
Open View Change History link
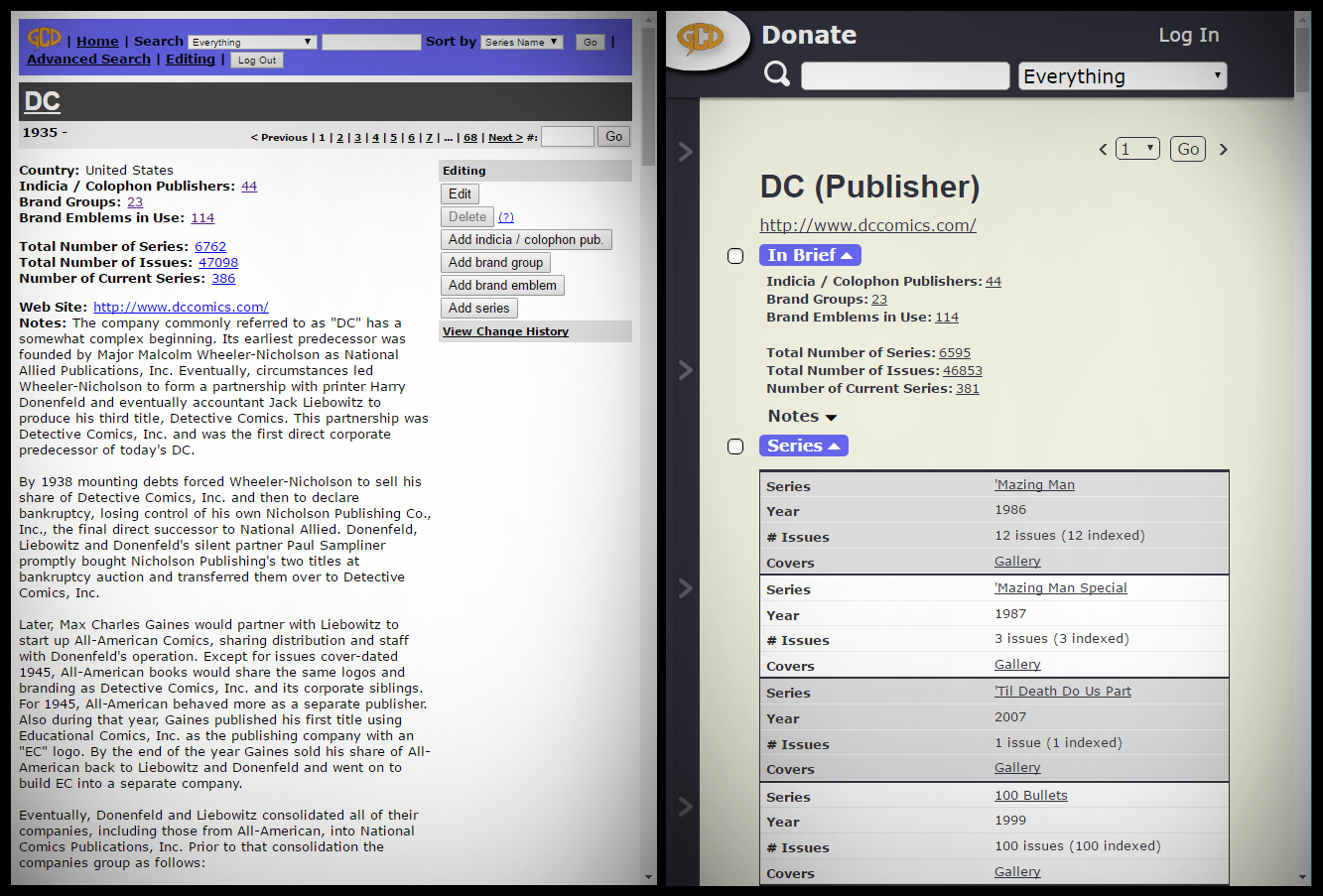coord(505,331)
